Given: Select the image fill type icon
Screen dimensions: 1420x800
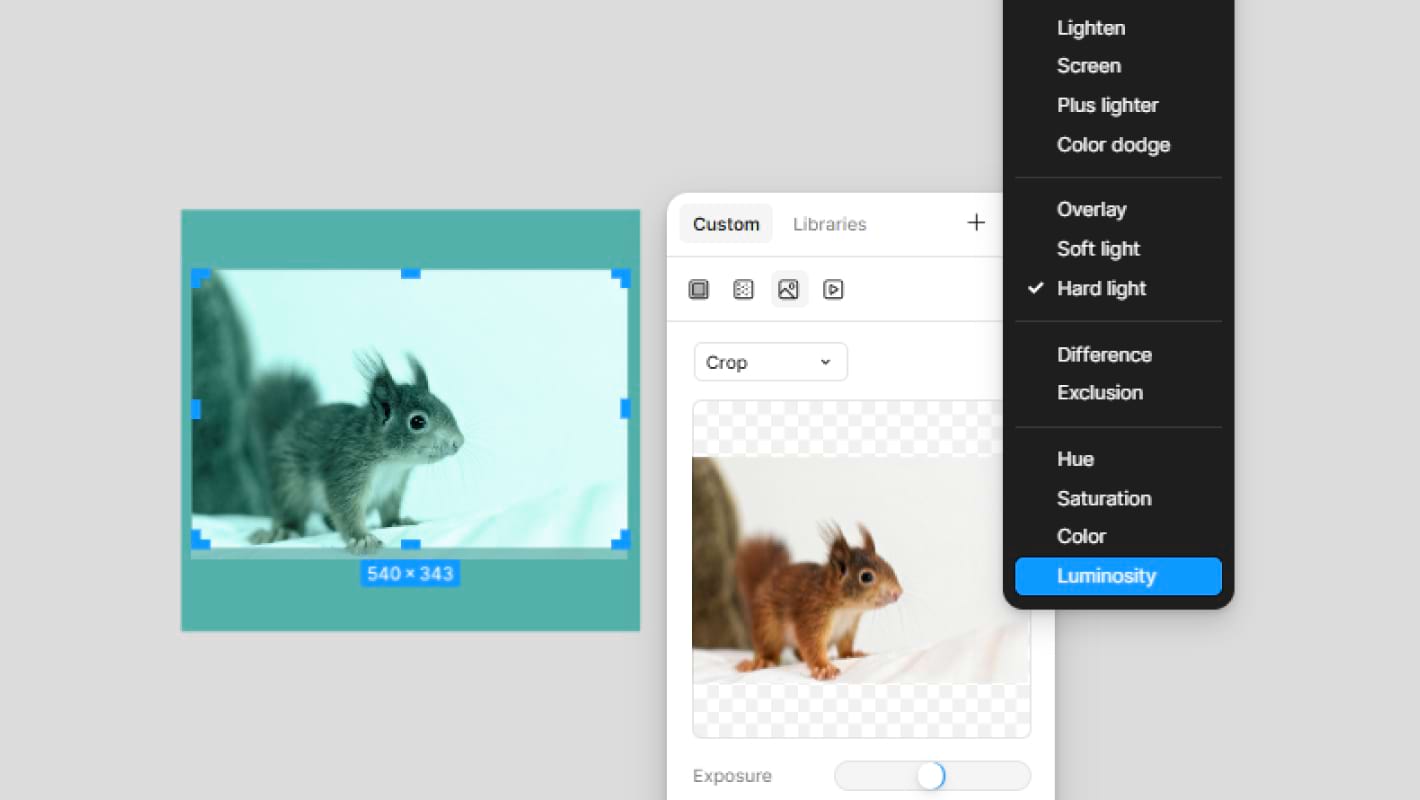Looking at the screenshot, I should pos(789,290).
